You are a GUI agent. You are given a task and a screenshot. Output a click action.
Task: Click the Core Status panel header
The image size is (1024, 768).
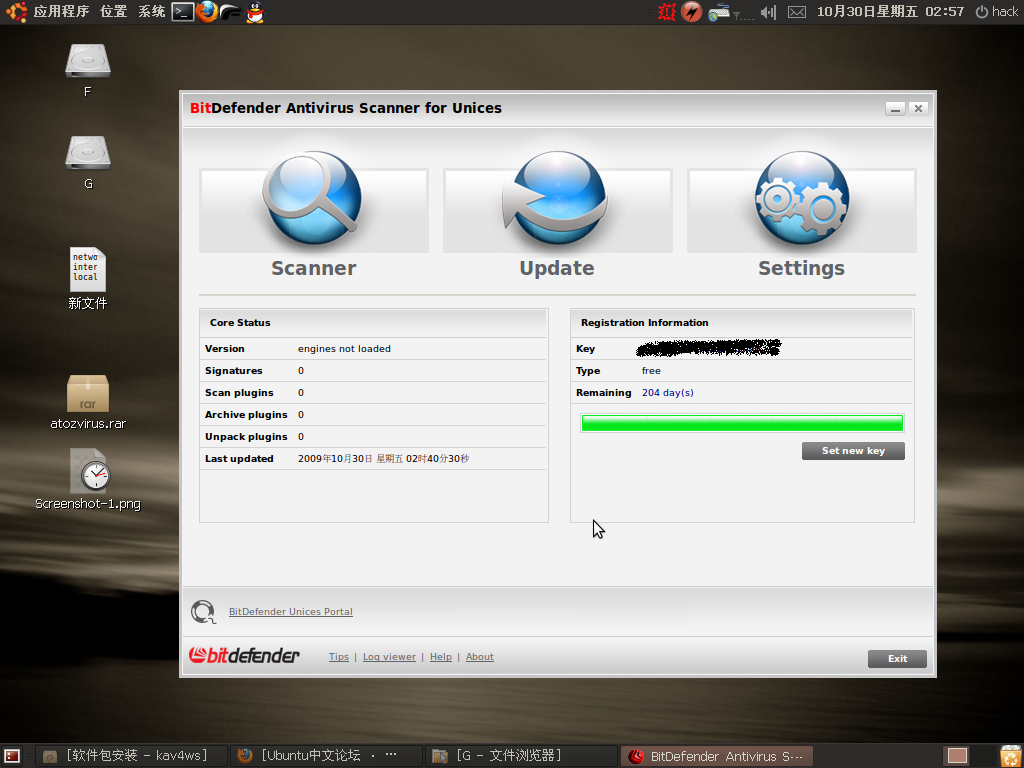pos(373,323)
